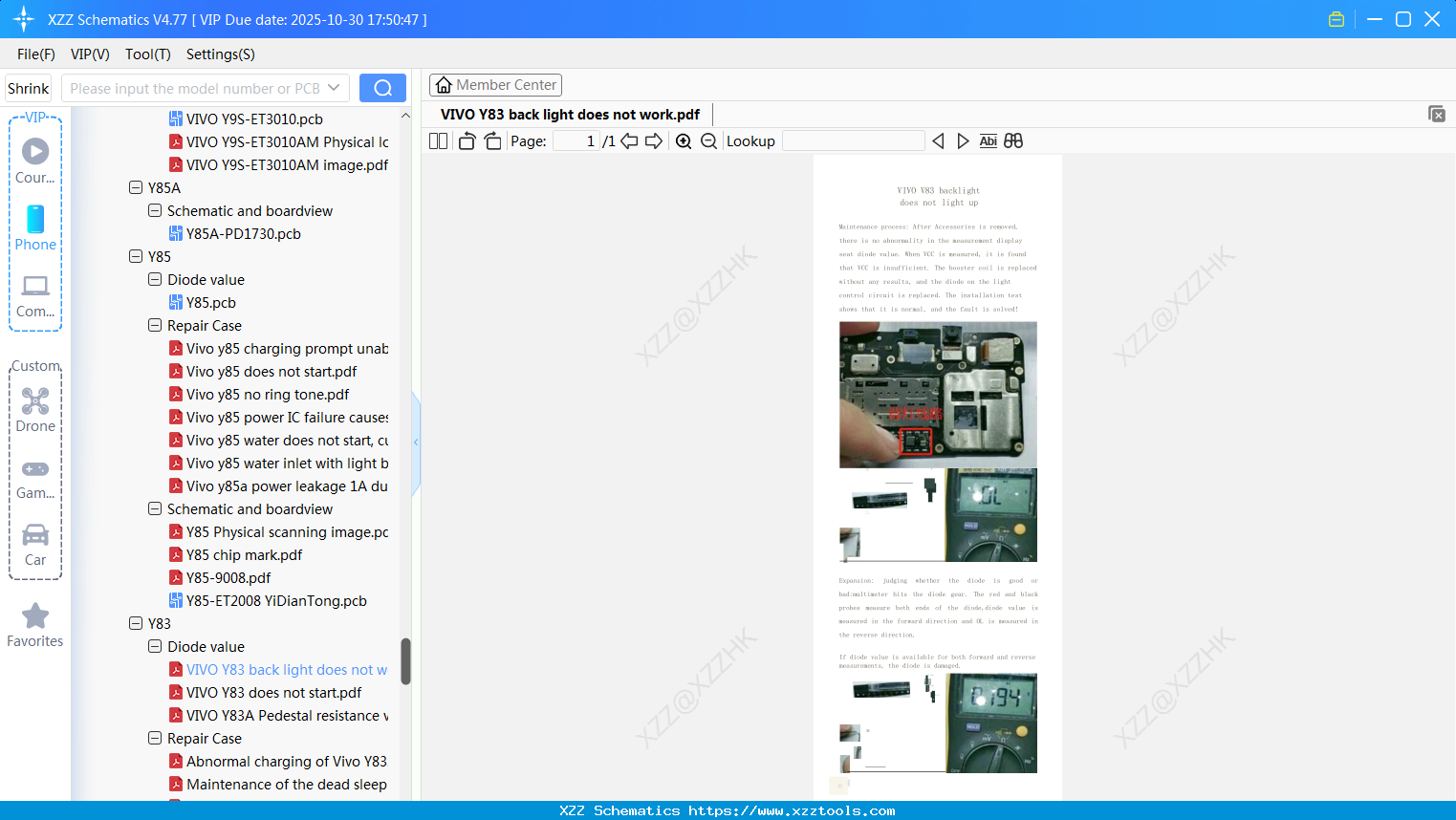Find next lookup match triangle
This screenshot has height=820, width=1456.
tap(963, 141)
